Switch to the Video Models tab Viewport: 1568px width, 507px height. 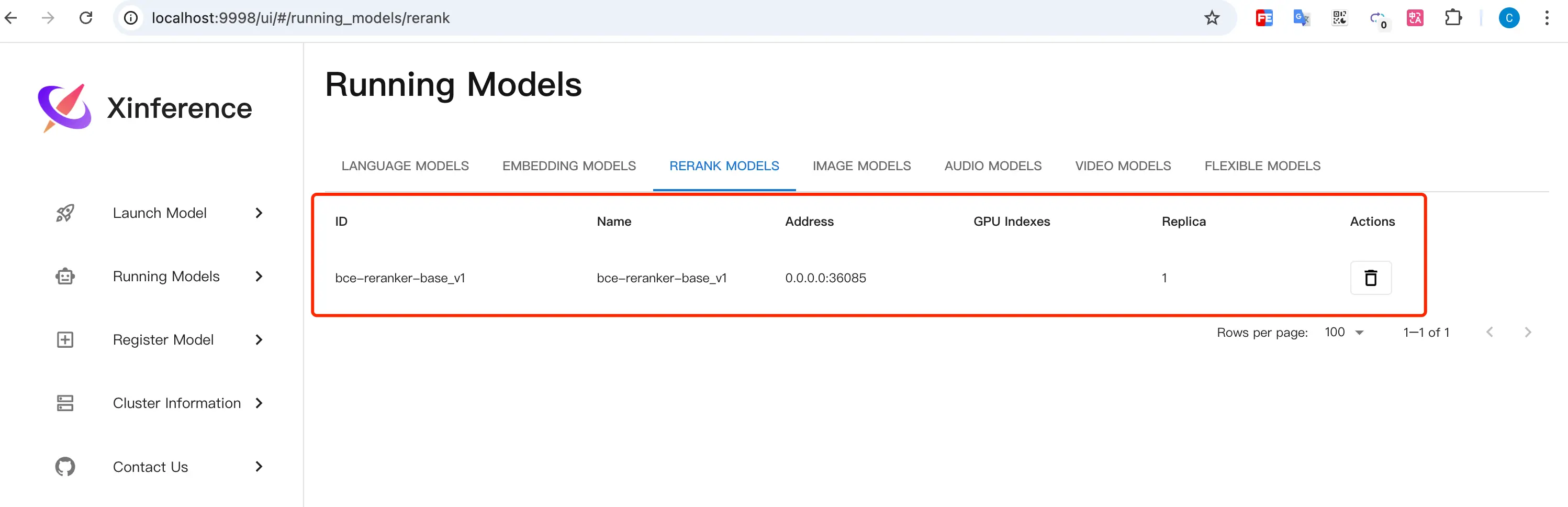tap(1123, 166)
